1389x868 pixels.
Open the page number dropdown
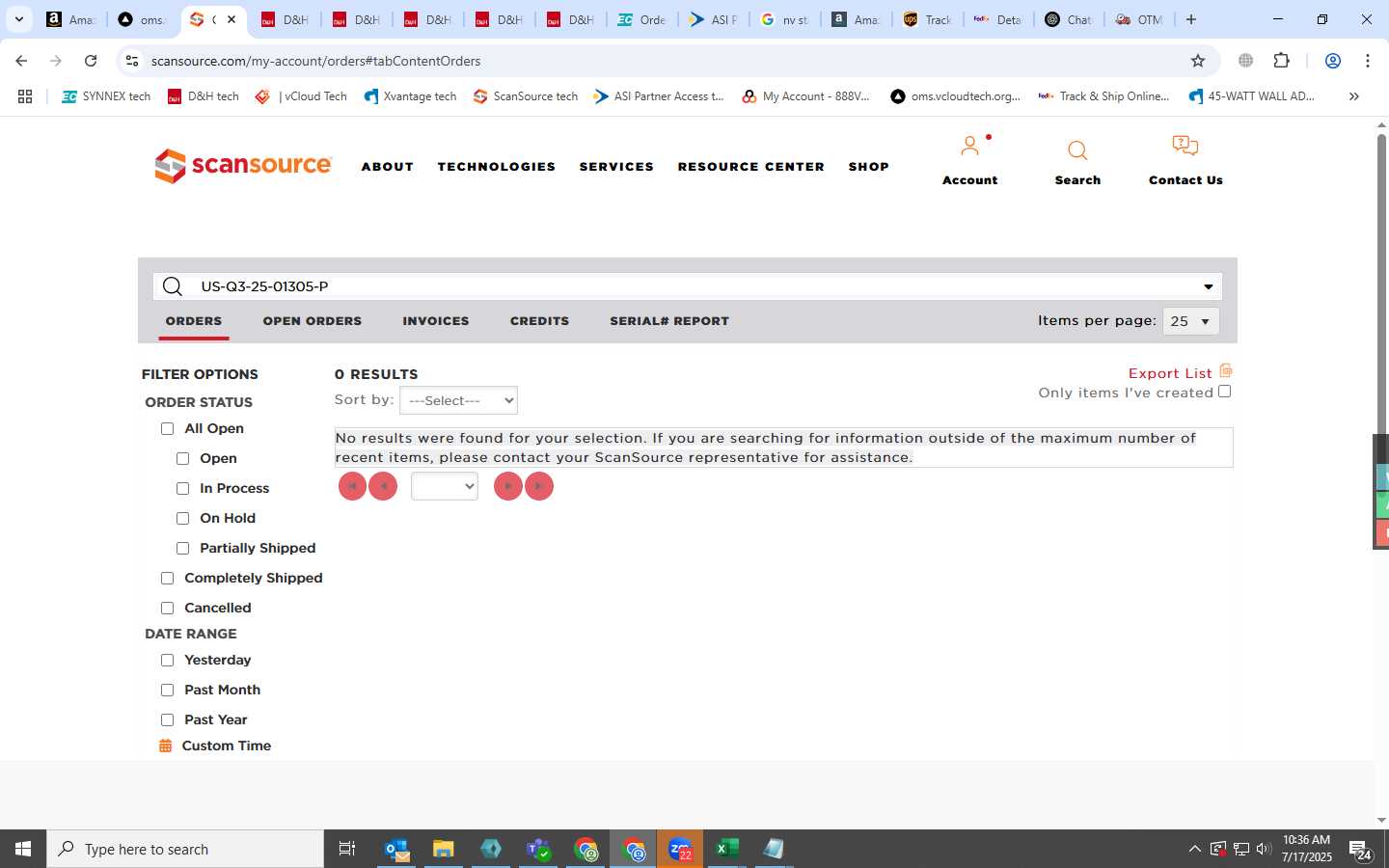[445, 486]
